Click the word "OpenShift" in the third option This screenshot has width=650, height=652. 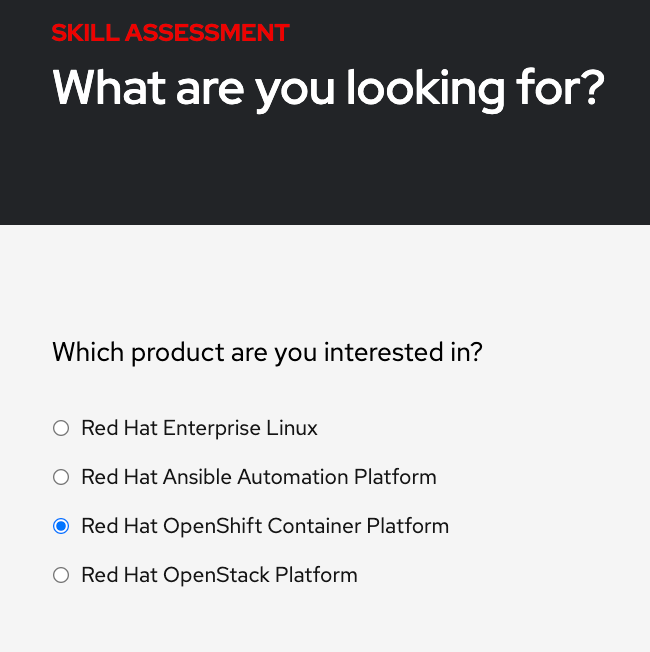click(210, 526)
